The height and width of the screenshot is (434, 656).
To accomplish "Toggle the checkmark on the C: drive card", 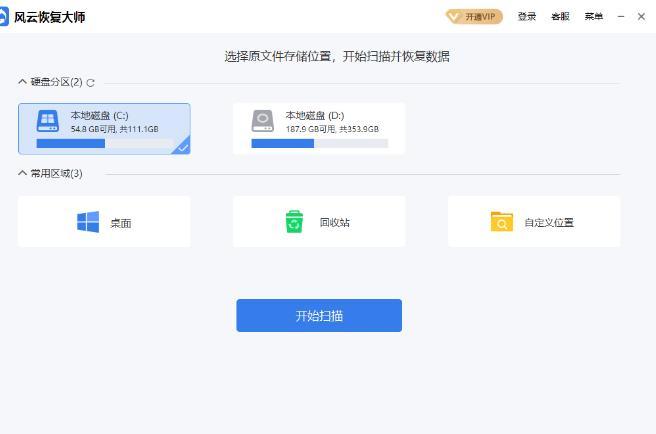I will [183, 147].
